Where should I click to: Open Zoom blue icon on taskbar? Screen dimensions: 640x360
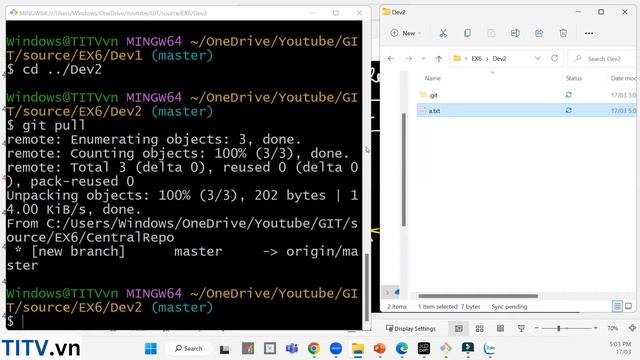point(336,349)
